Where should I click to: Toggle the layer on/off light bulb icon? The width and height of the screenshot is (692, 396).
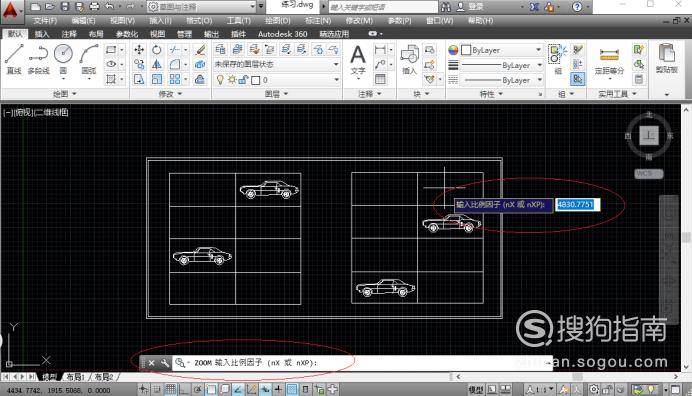tap(220, 80)
